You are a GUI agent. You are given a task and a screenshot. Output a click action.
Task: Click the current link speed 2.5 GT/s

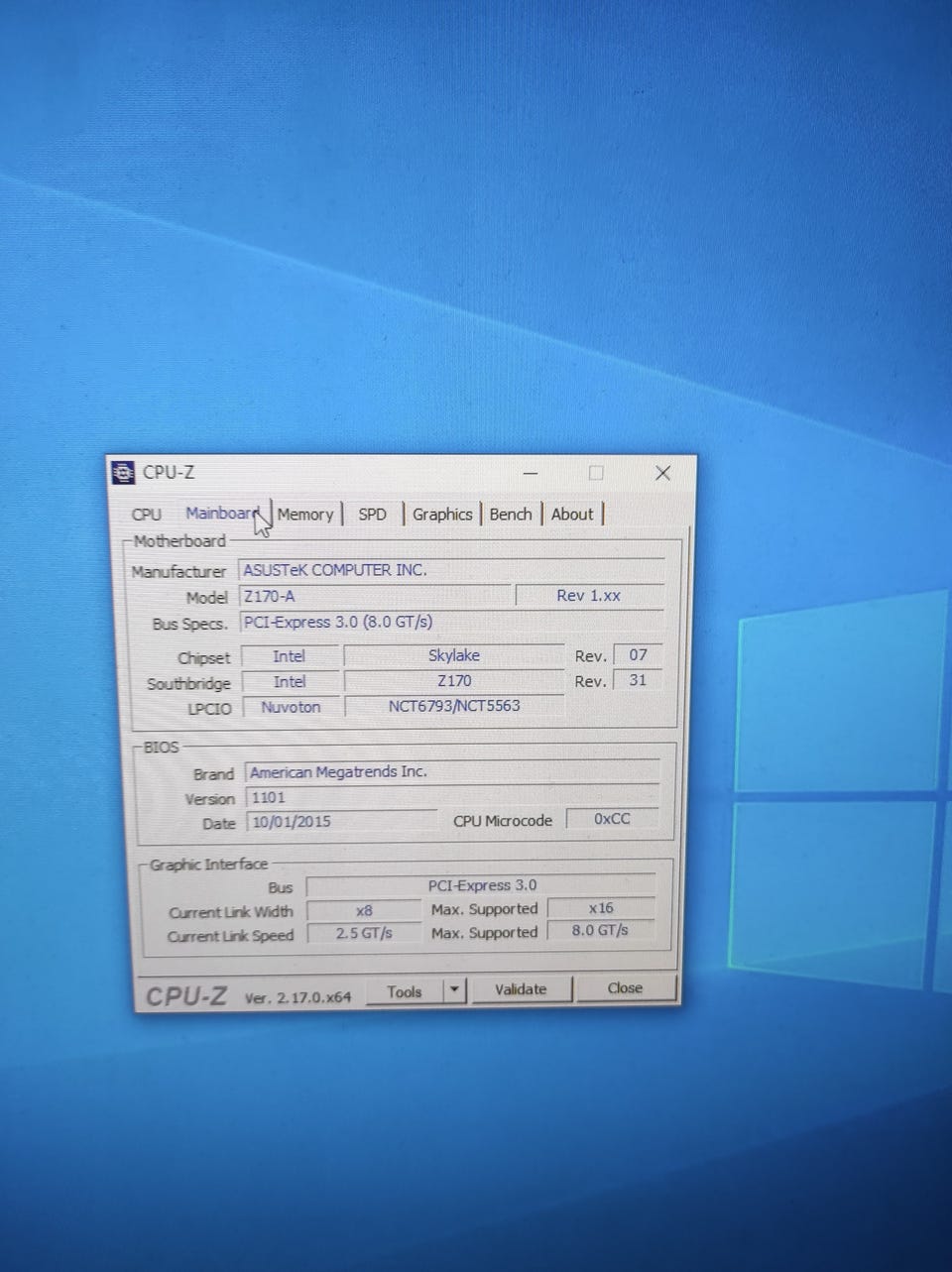pos(364,934)
